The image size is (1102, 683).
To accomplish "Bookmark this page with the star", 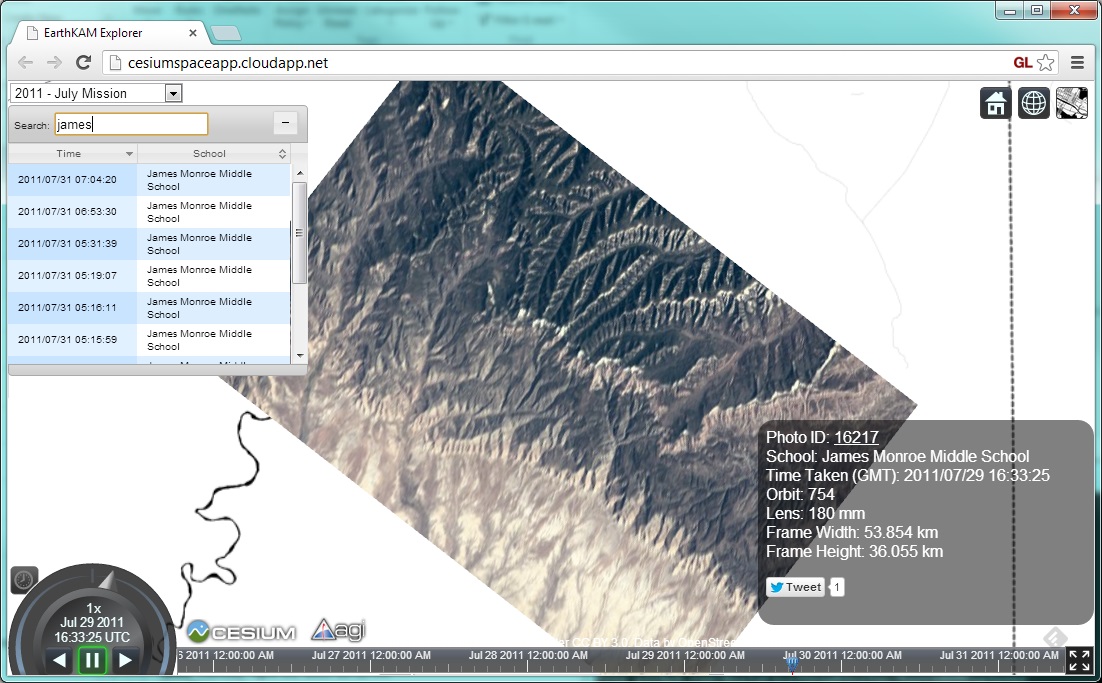I will pyautogui.click(x=1046, y=63).
